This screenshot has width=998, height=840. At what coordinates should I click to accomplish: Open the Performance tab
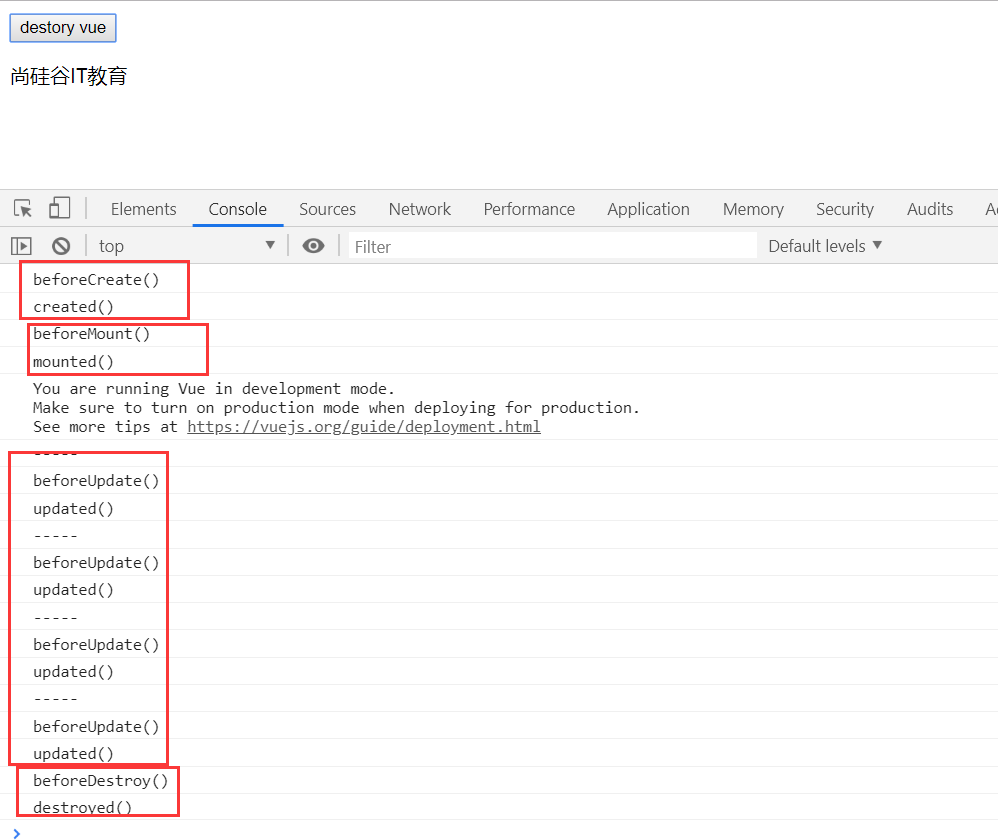(529, 209)
